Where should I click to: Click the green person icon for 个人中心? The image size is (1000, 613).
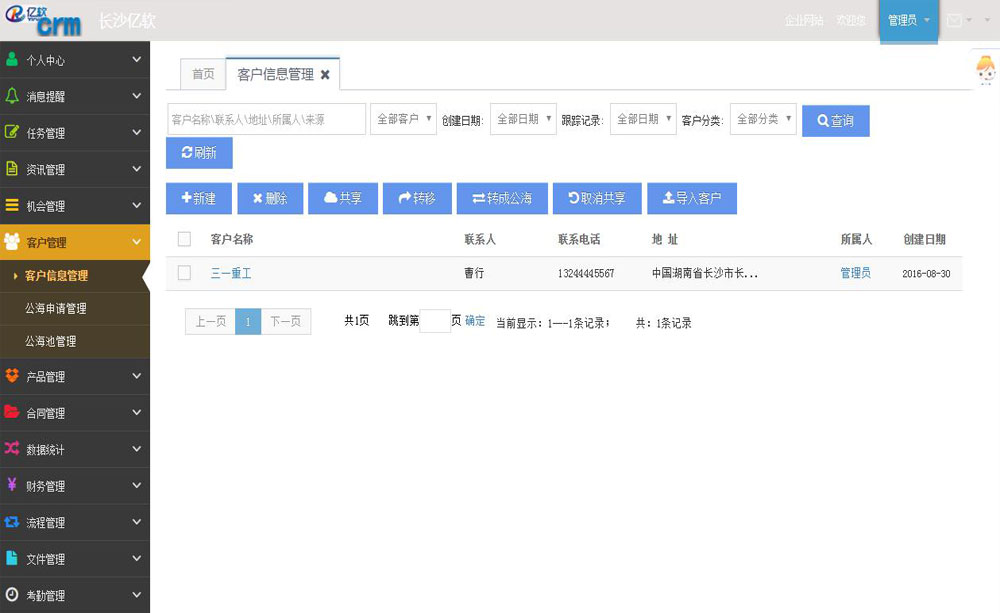pyautogui.click(x=12, y=60)
